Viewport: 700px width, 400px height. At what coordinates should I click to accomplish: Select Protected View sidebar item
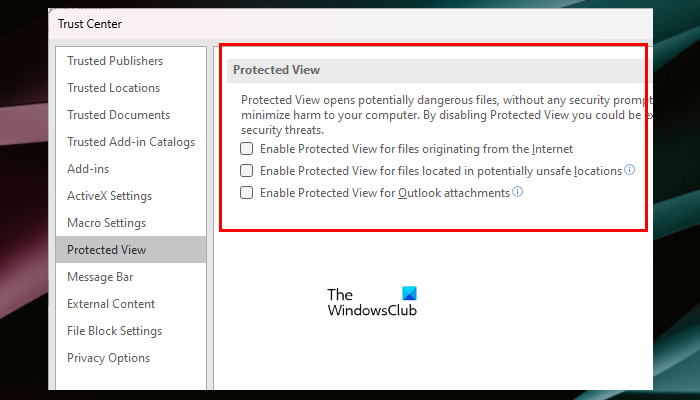click(x=106, y=250)
